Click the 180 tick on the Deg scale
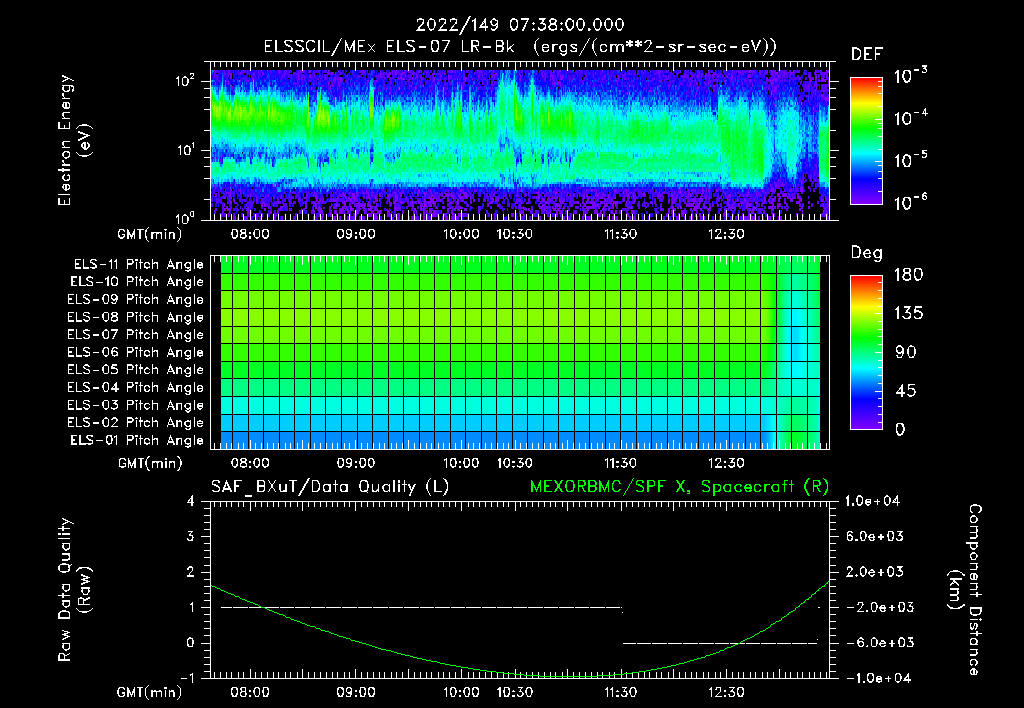Screen dimensions: 1024x708 tap(908, 275)
